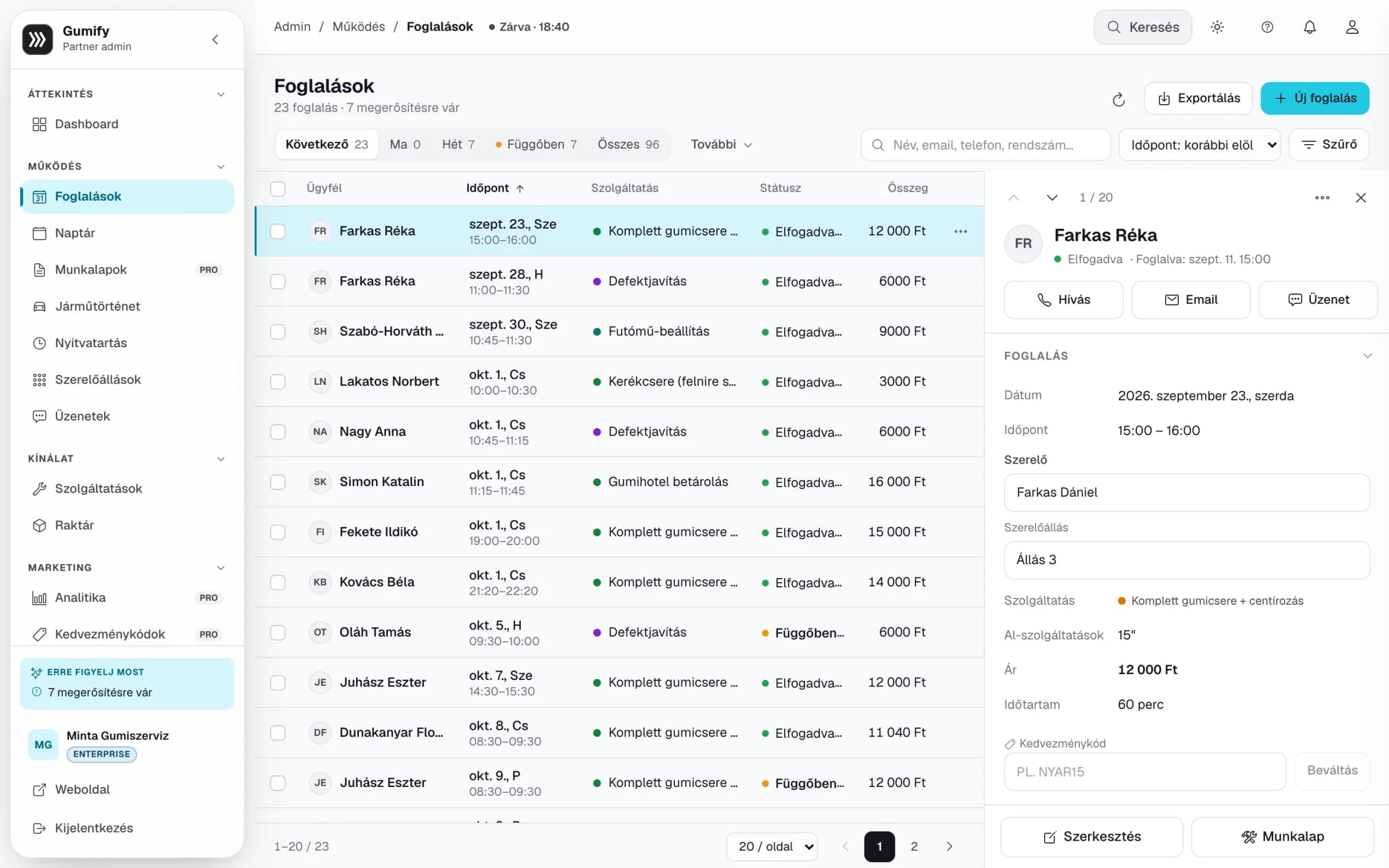This screenshot has width=1389, height=868.
Task: Change the 20 / oldal page size dropdown
Action: 772,847
